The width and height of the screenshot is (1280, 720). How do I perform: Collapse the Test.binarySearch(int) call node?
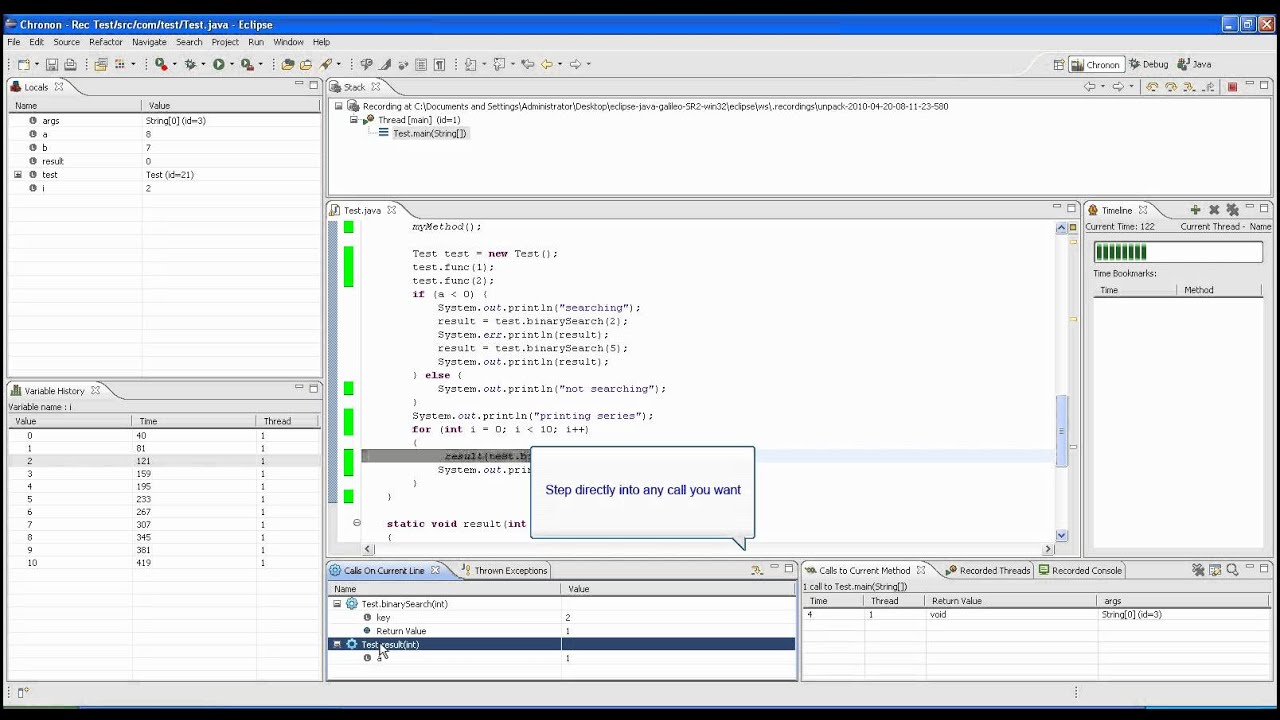coord(337,604)
